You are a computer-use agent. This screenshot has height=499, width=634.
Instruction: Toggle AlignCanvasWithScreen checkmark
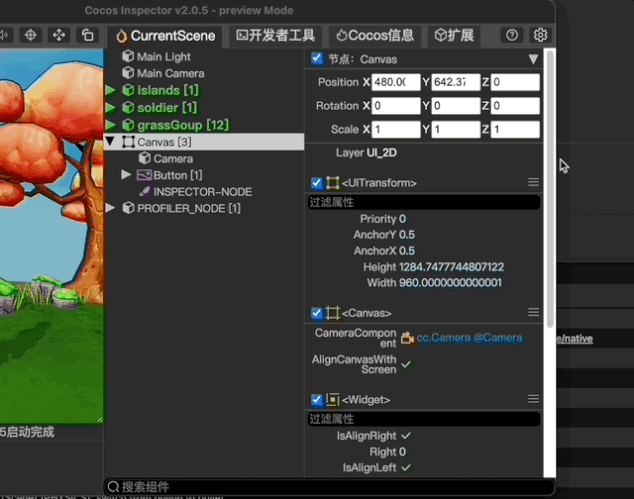click(x=406, y=364)
